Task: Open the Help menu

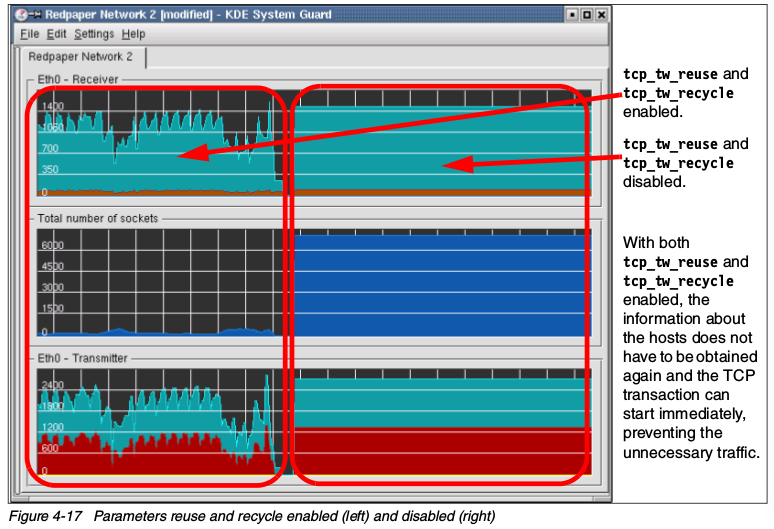Action: (x=133, y=34)
